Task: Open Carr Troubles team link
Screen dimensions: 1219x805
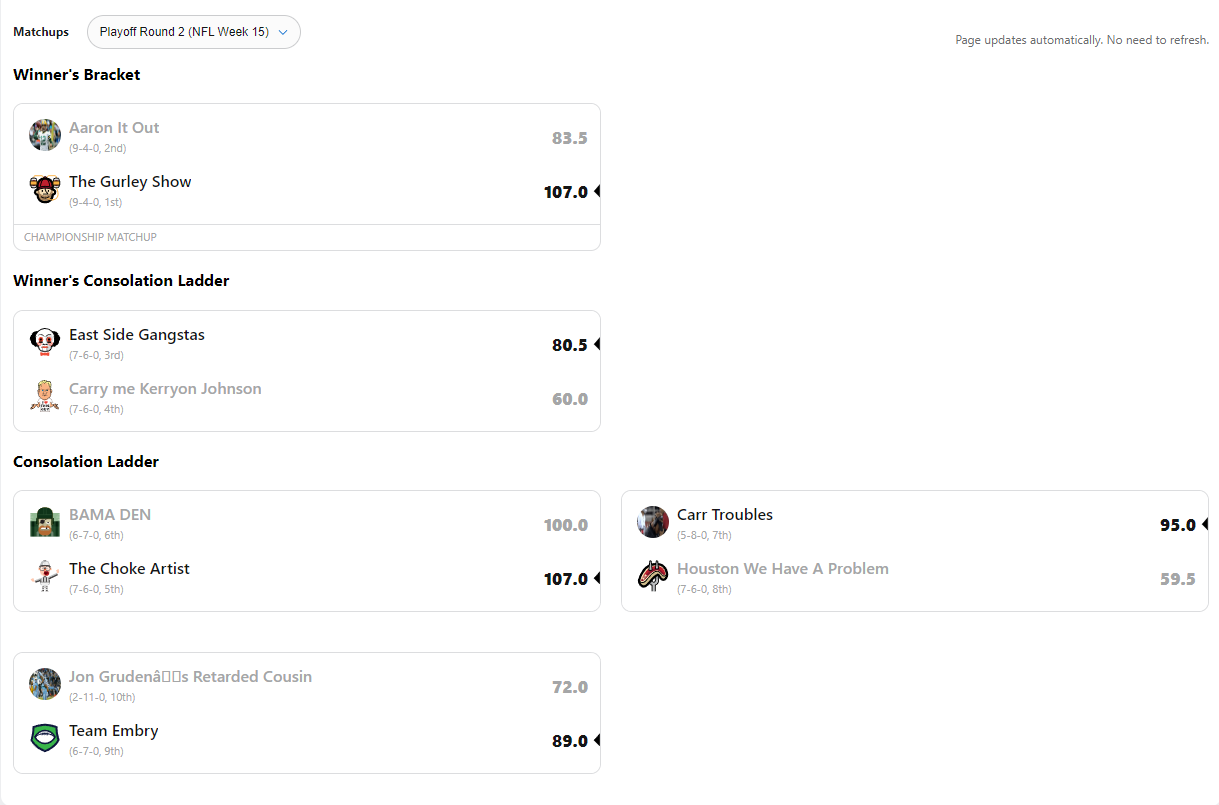Action: (725, 515)
